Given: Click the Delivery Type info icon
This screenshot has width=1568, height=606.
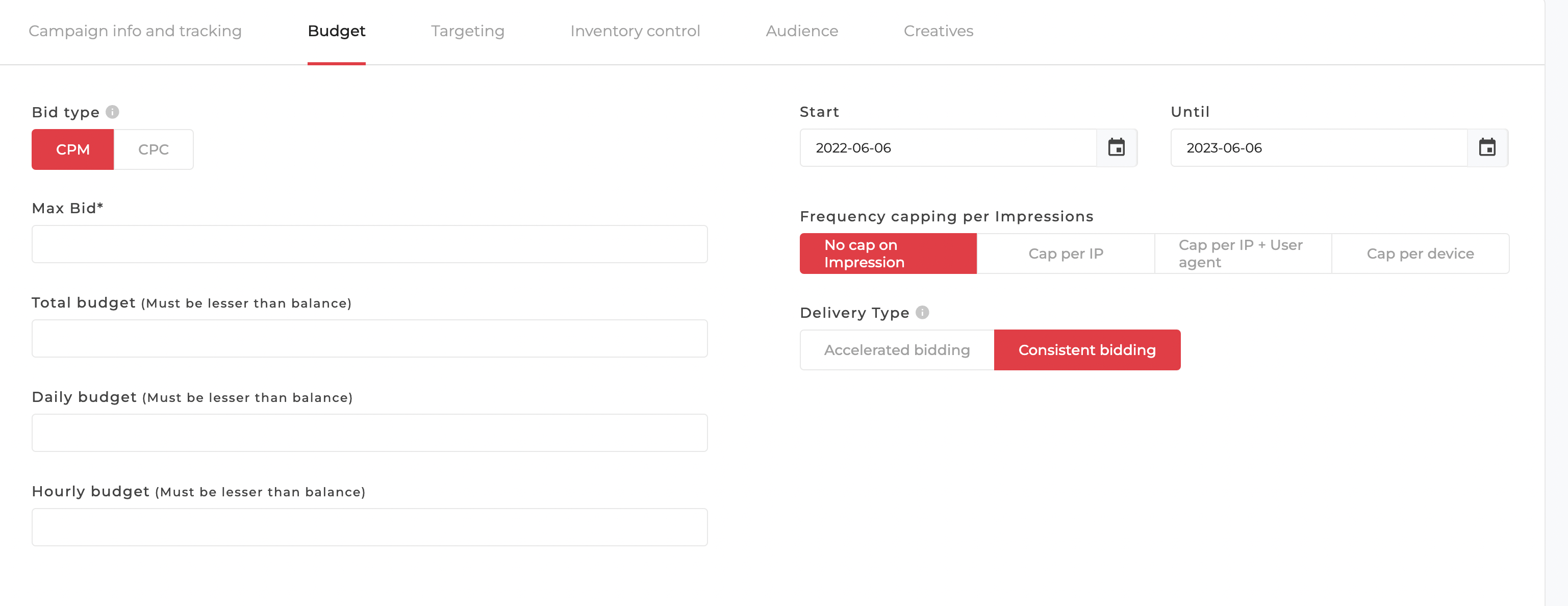Looking at the screenshot, I should pyautogui.click(x=922, y=312).
